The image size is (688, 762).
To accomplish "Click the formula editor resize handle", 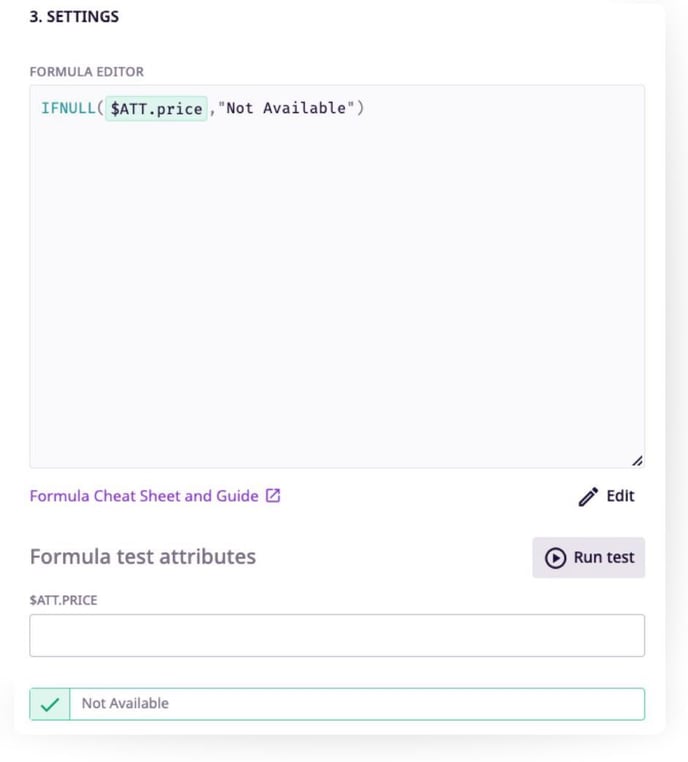I will [x=637, y=460].
